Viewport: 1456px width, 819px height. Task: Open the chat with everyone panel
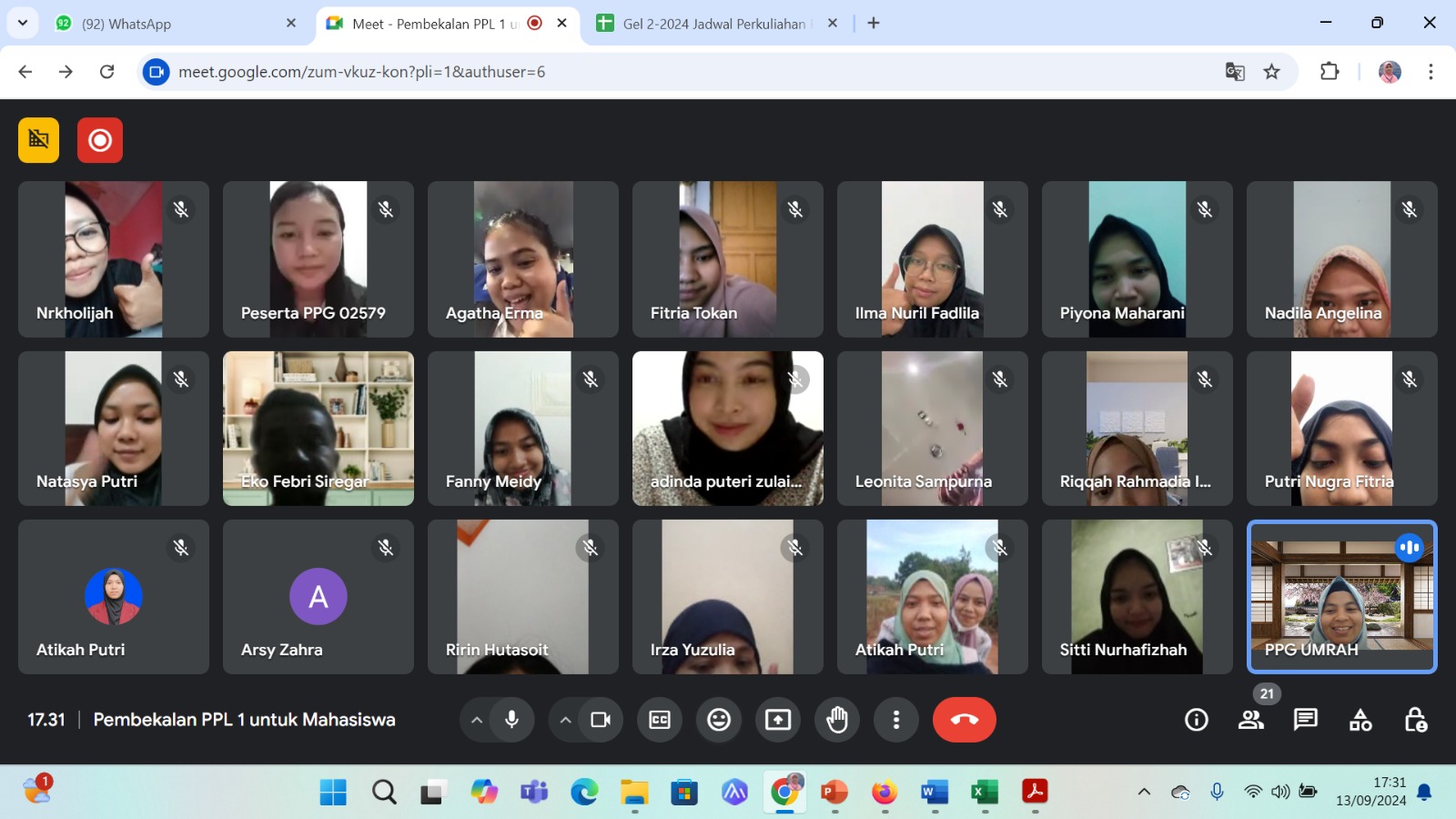[x=1306, y=720]
